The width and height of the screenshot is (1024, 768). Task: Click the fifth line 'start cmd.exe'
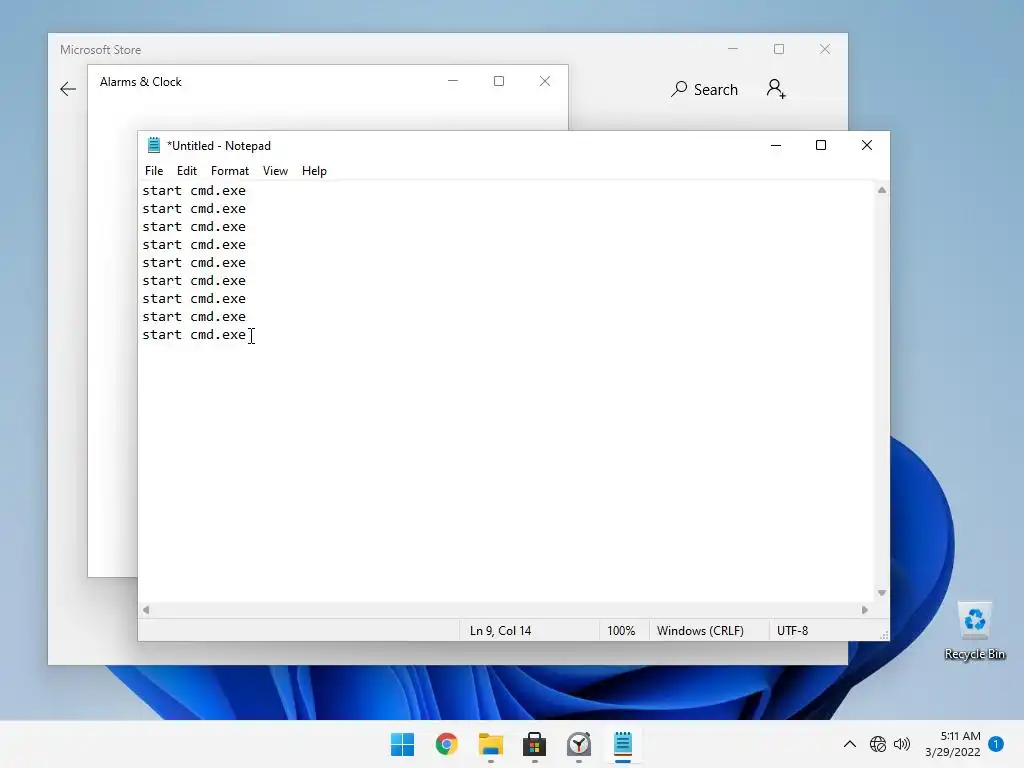[x=194, y=263]
